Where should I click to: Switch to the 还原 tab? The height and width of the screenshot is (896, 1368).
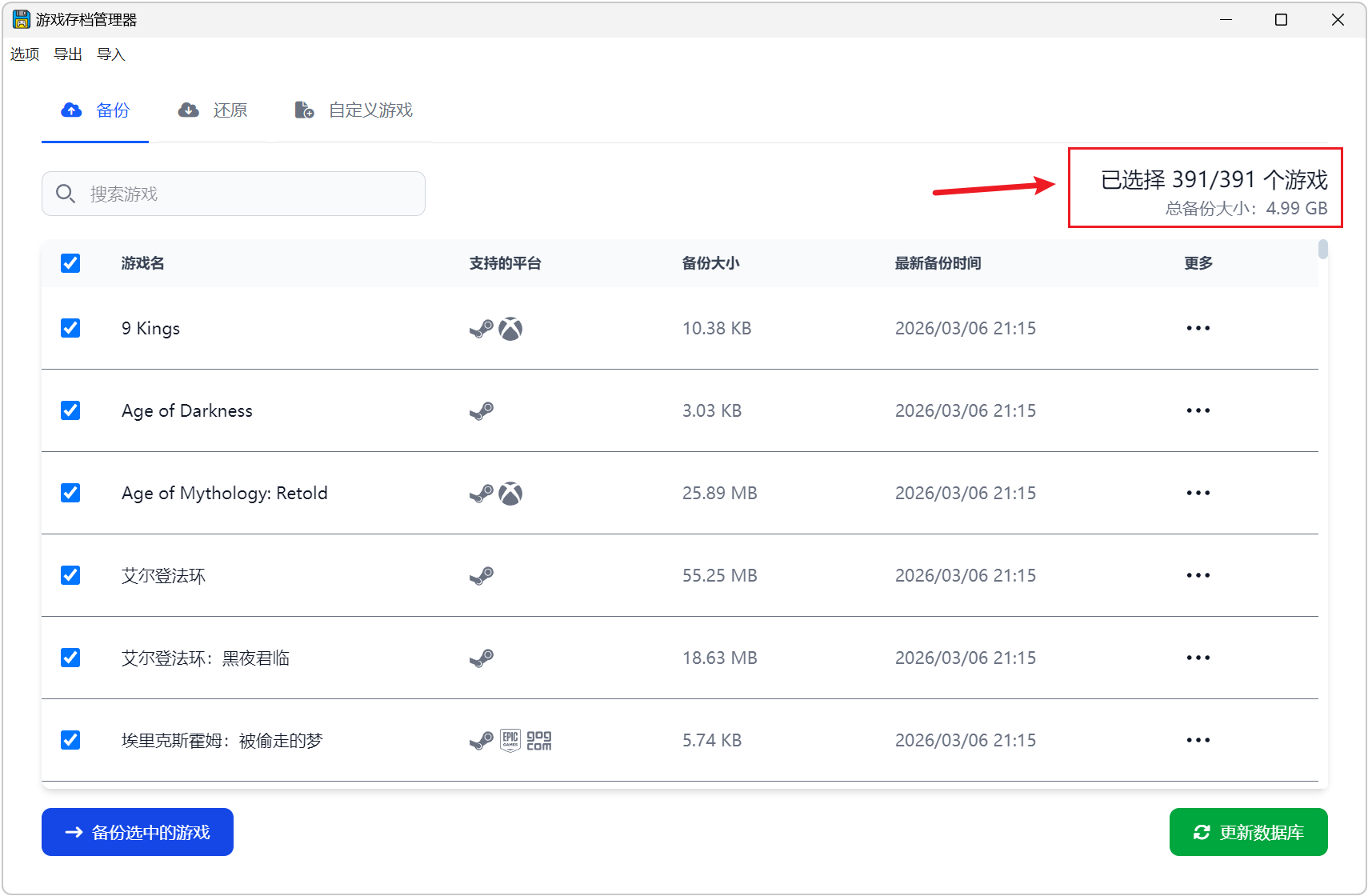click(x=213, y=110)
